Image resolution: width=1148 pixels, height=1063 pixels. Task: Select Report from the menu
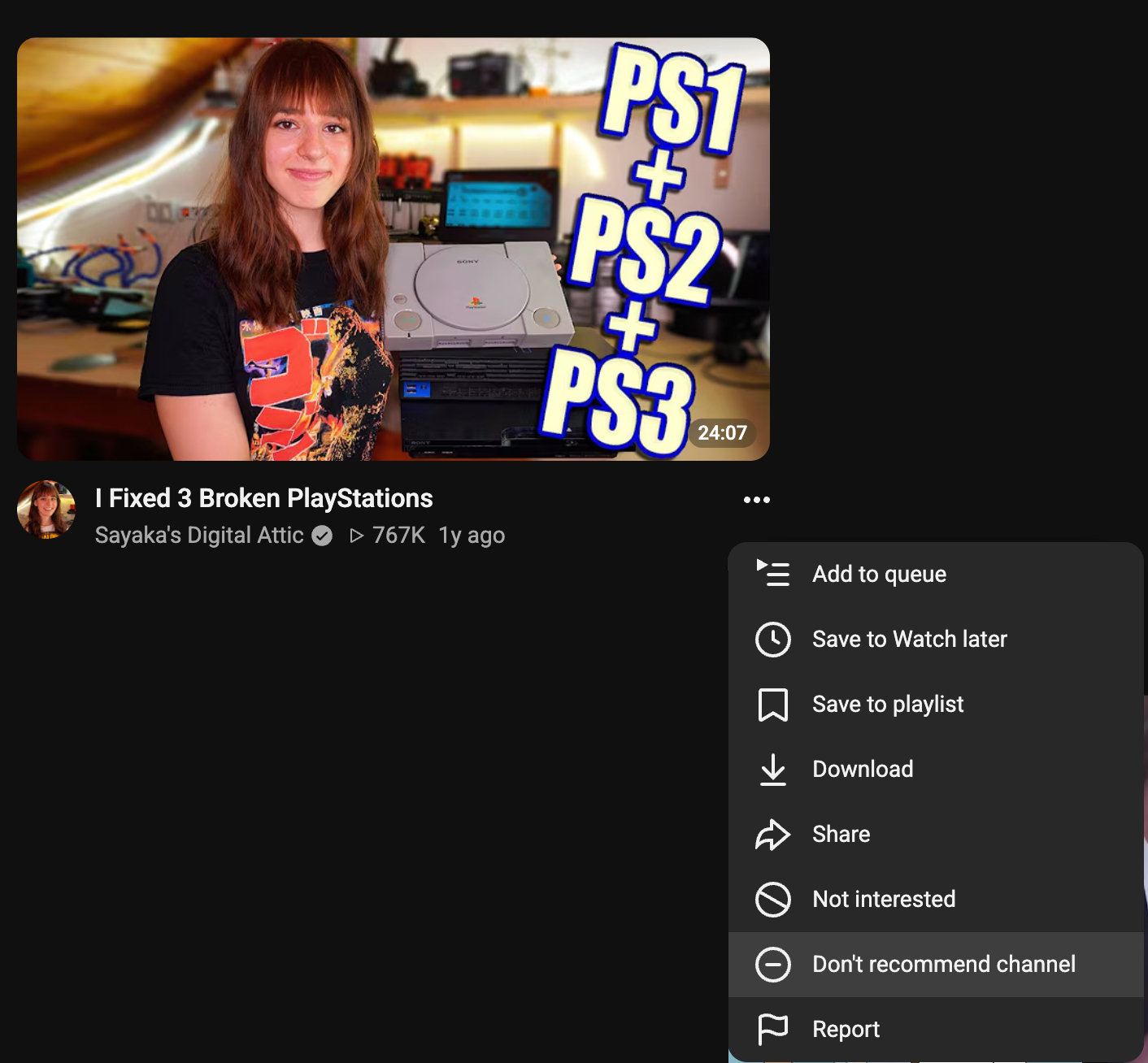pyautogui.click(x=936, y=1030)
